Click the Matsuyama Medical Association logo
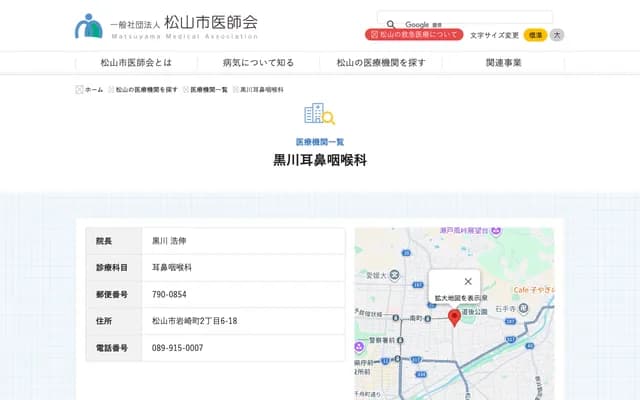The image size is (640, 400). pyautogui.click(x=166, y=24)
